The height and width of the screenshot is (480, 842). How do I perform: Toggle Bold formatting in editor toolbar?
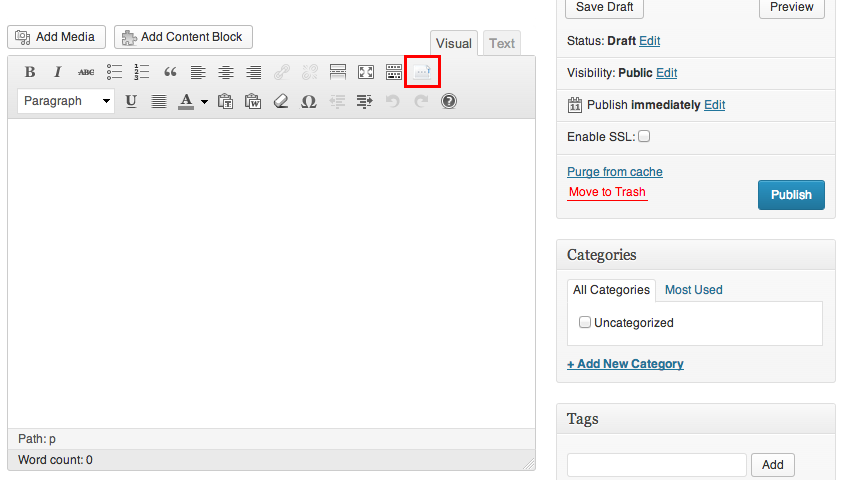[x=30, y=72]
